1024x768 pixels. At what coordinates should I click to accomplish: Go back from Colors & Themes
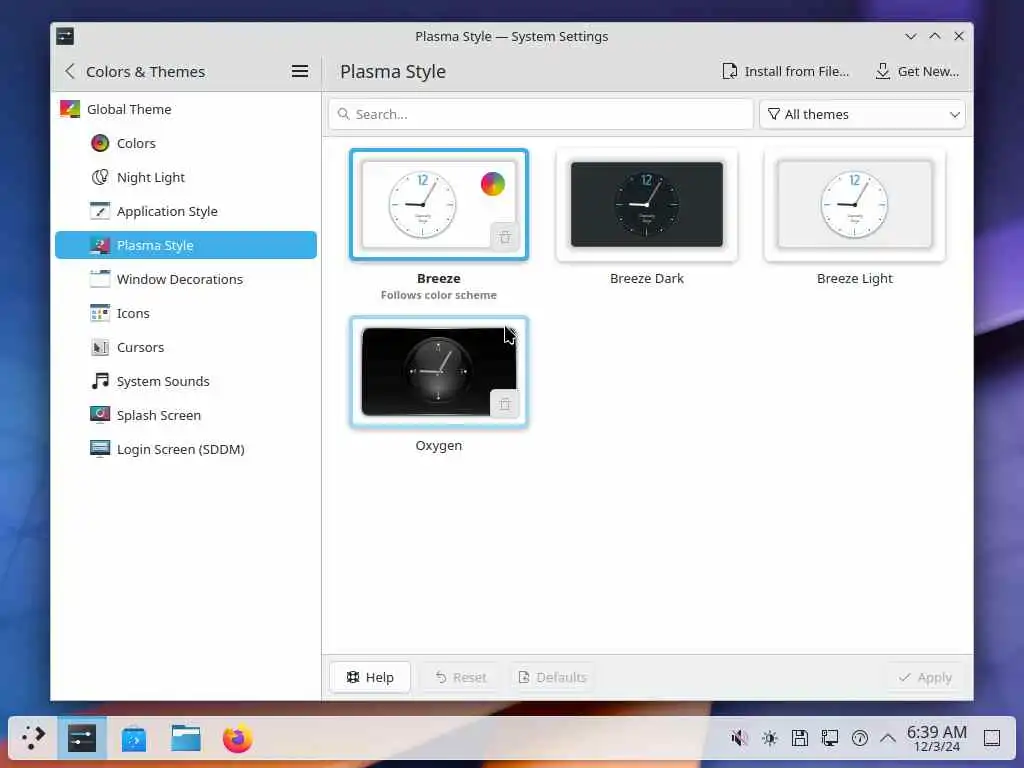70,71
